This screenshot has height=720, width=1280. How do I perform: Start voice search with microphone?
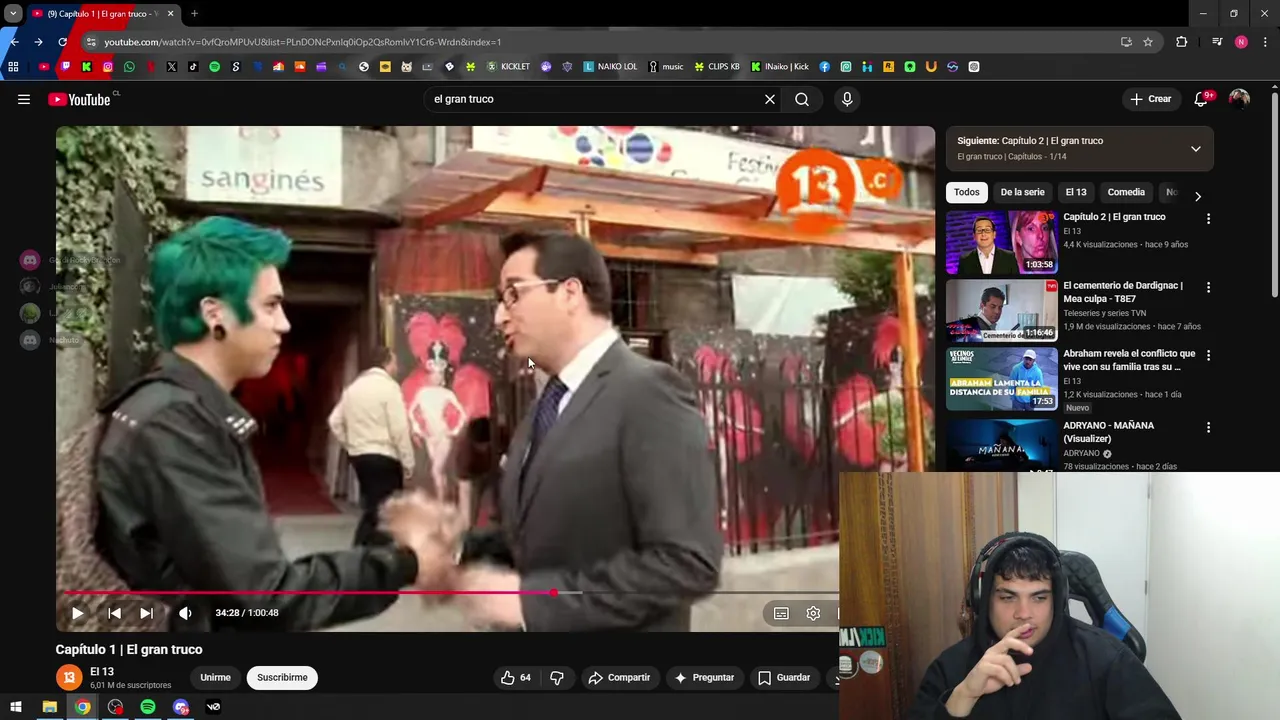click(x=847, y=99)
